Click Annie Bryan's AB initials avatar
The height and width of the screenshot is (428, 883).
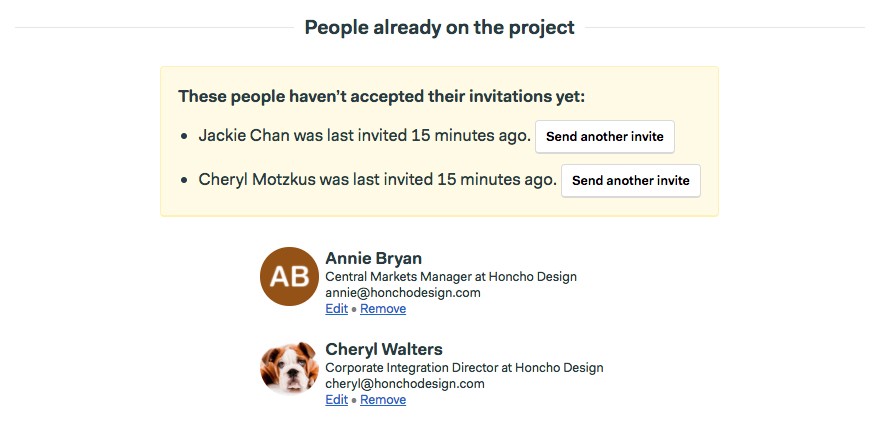[289, 276]
